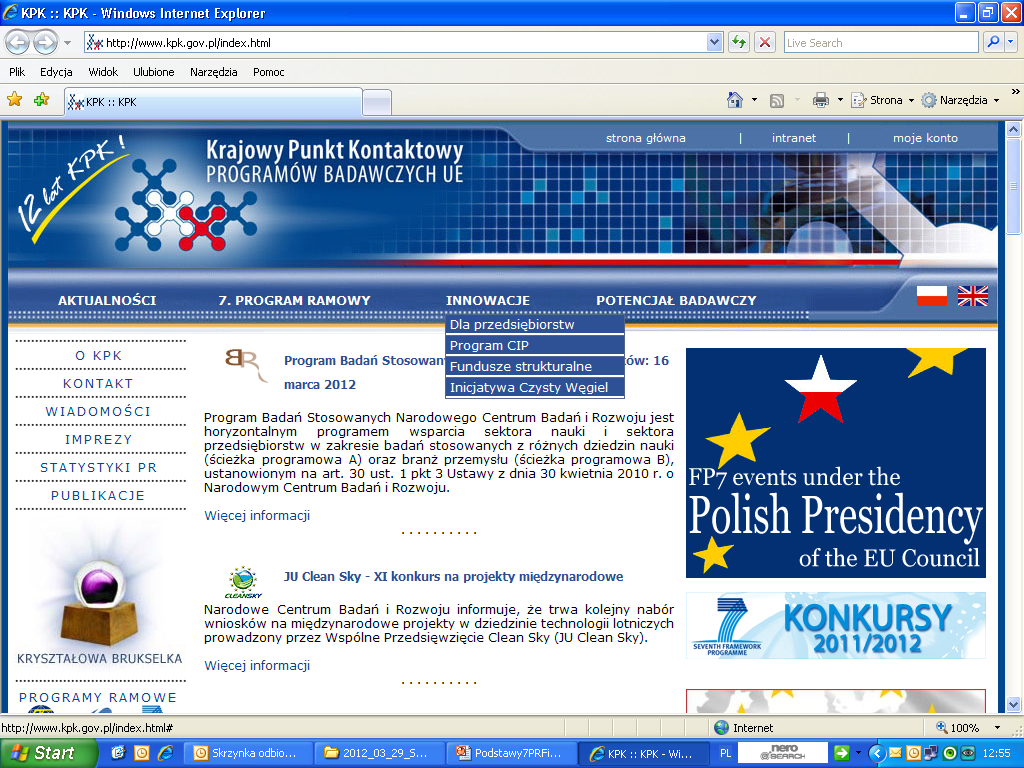1024x768 pixels.
Task: Open the WIADOMOŚCI sidebar link
Action: (x=98, y=411)
